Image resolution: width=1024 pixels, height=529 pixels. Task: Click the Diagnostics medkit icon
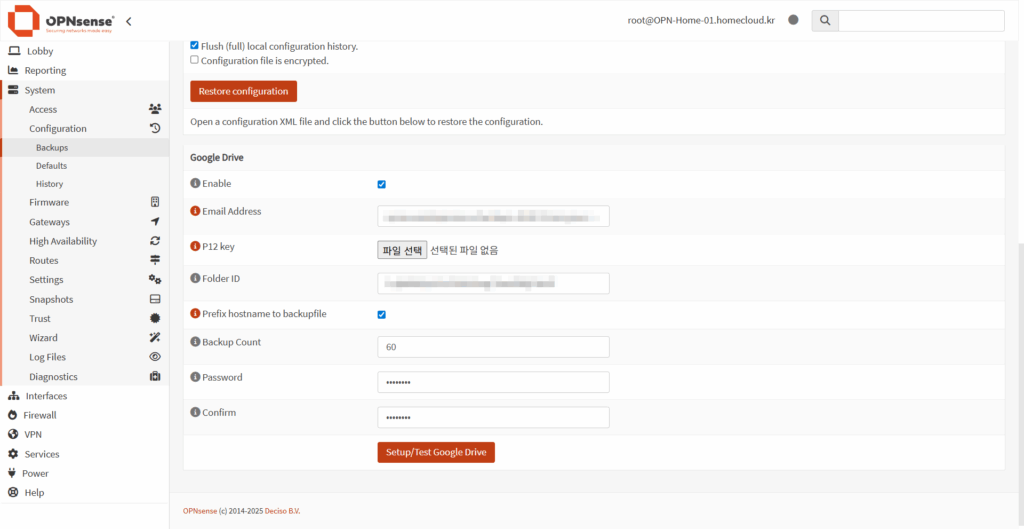[155, 377]
